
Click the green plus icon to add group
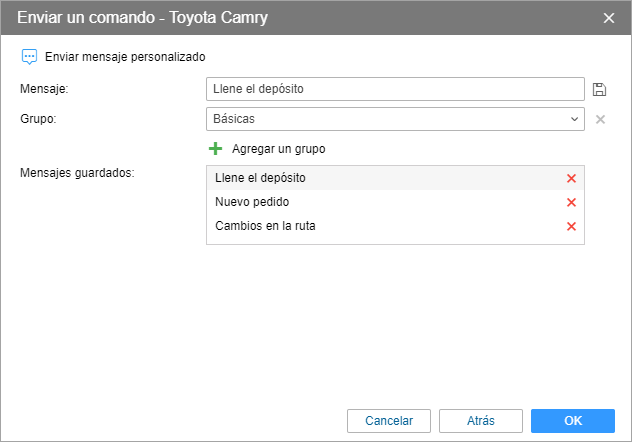(215, 149)
